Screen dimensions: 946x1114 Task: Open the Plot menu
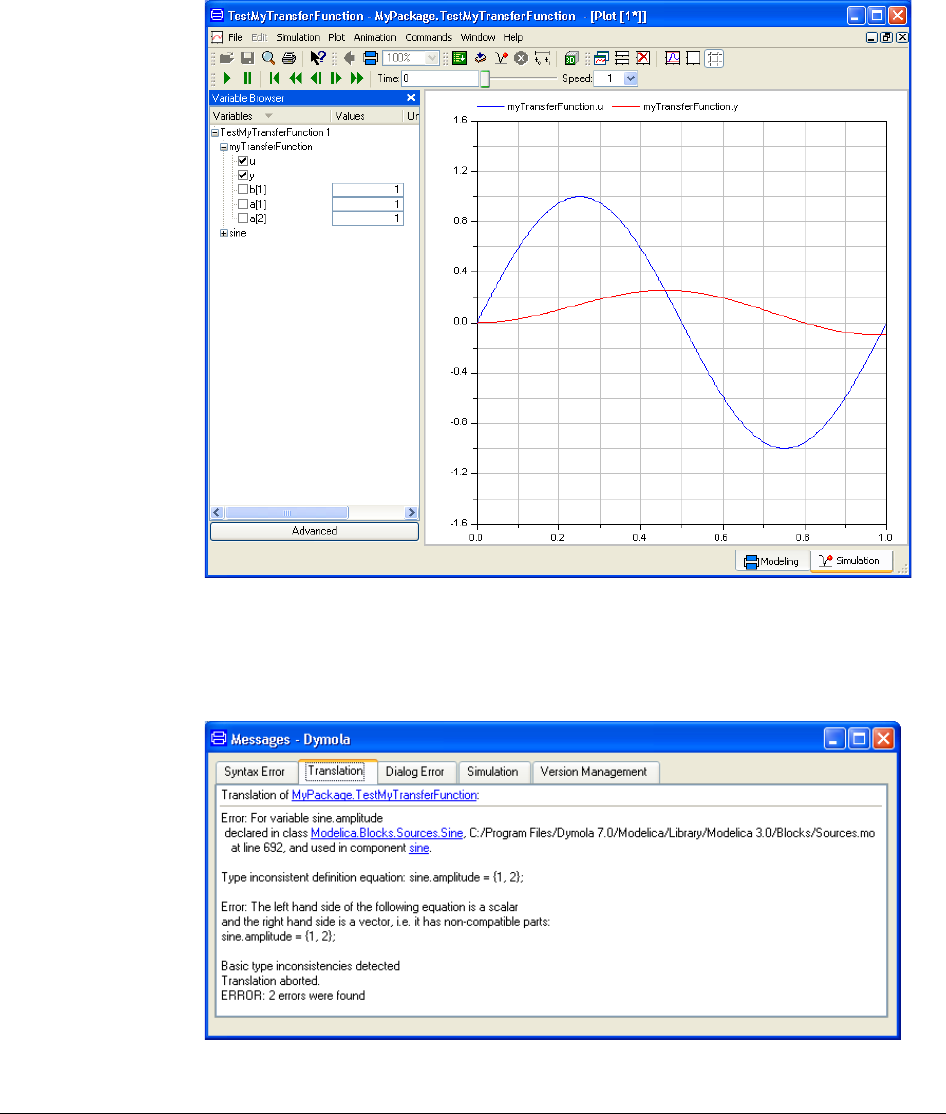tap(336, 38)
